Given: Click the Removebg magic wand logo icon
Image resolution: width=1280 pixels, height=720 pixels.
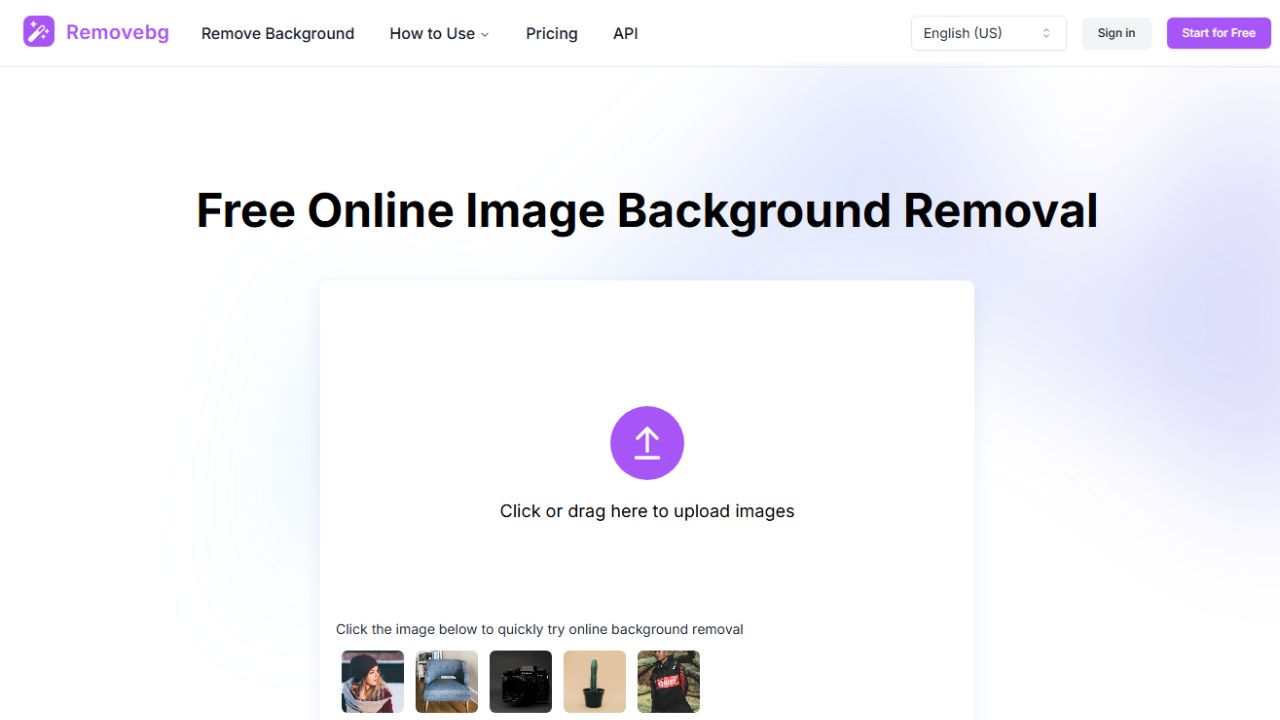Looking at the screenshot, I should pyautogui.click(x=39, y=32).
